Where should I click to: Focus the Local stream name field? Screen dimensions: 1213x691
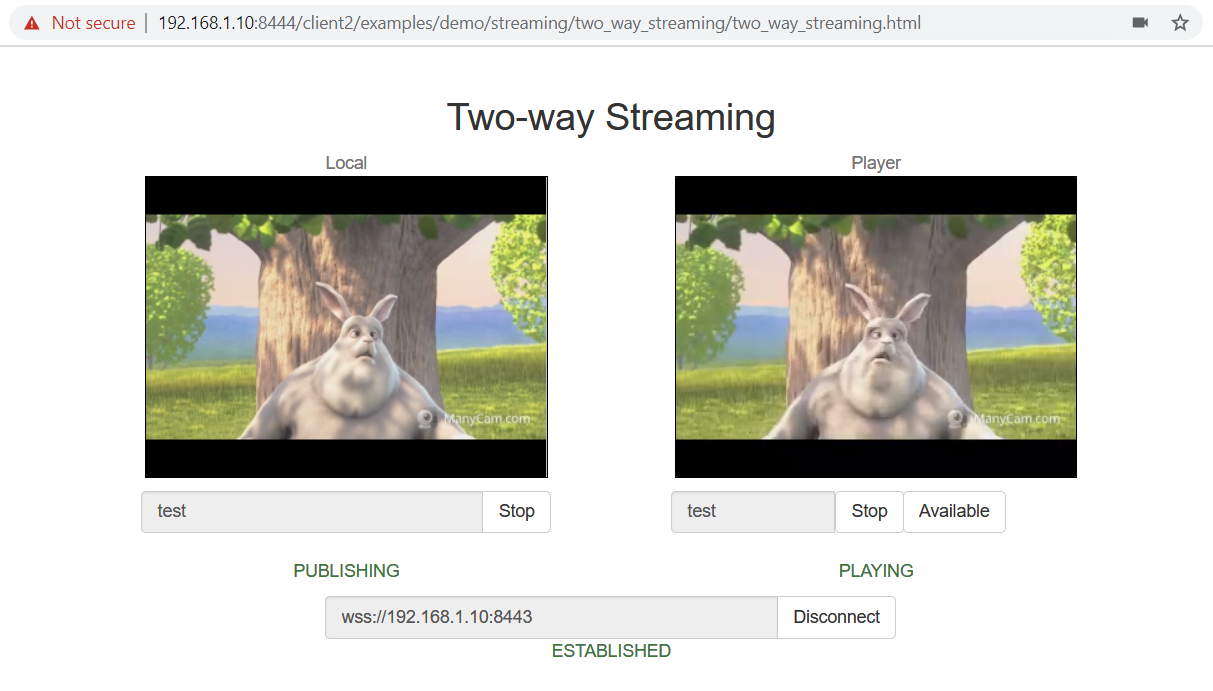312,512
